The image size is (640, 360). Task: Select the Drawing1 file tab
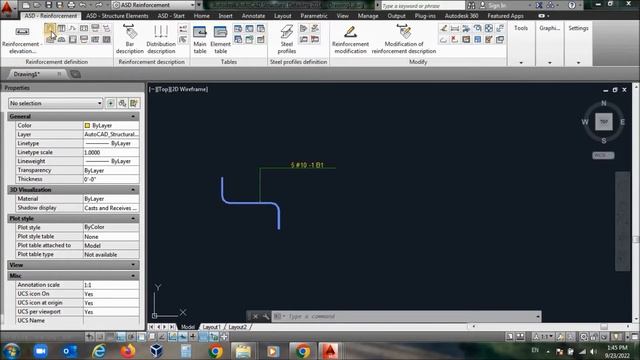[37, 74]
